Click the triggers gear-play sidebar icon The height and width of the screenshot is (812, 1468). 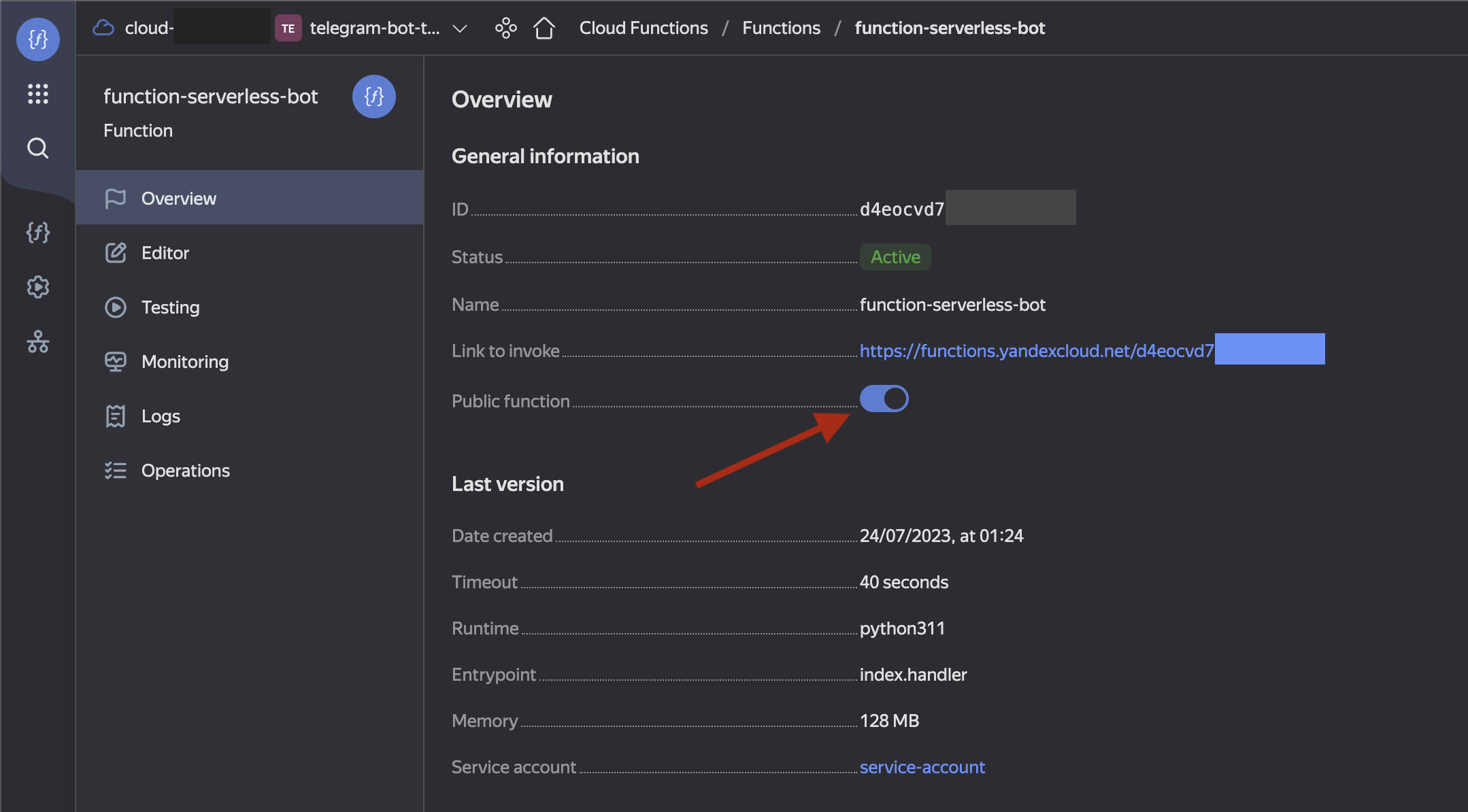[x=37, y=287]
